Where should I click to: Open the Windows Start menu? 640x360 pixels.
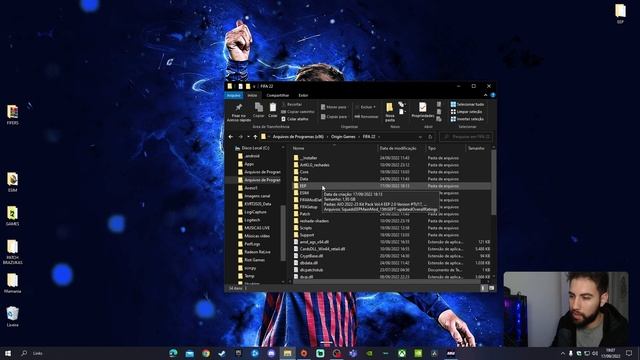8,353
